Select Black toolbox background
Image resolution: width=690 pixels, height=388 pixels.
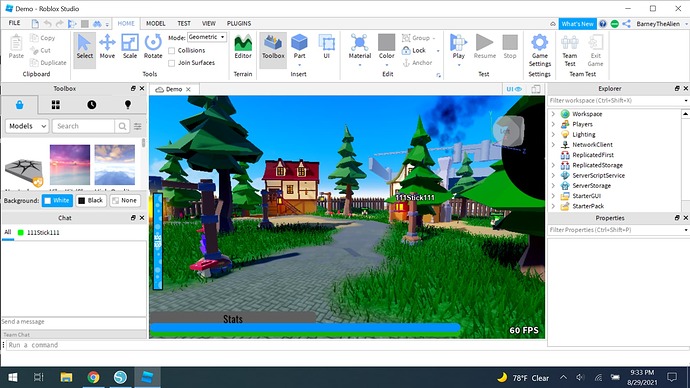click(x=91, y=201)
